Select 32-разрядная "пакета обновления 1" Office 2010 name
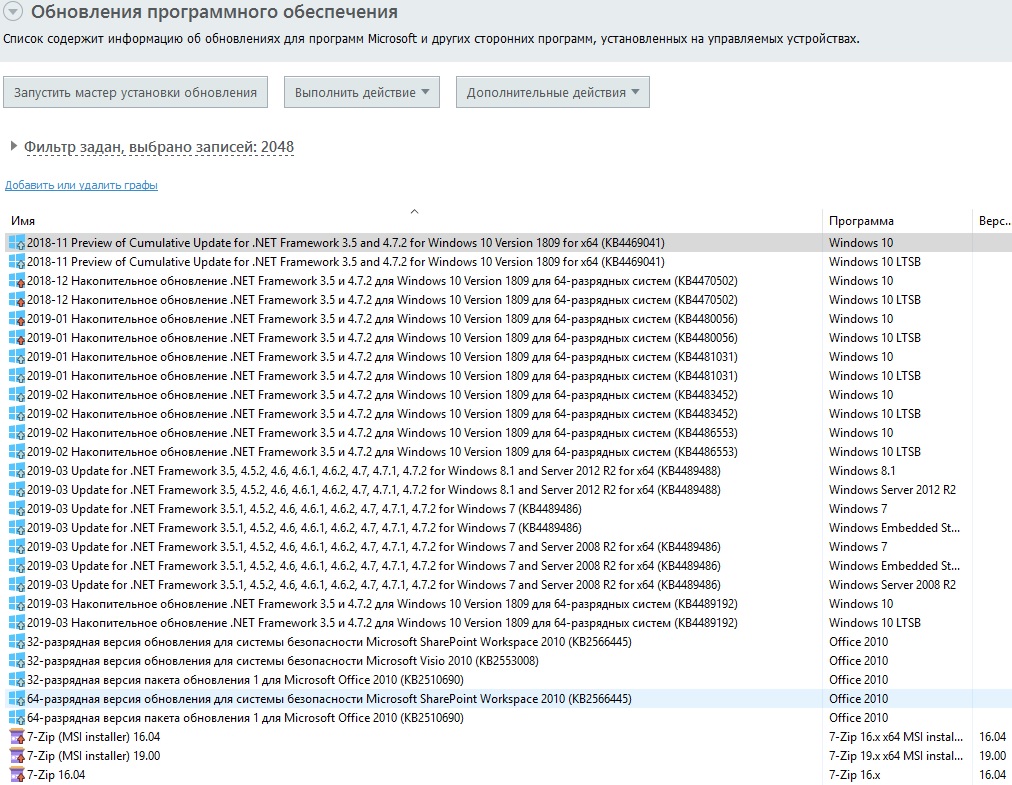This screenshot has width=1012, height=785. [x=245, y=680]
